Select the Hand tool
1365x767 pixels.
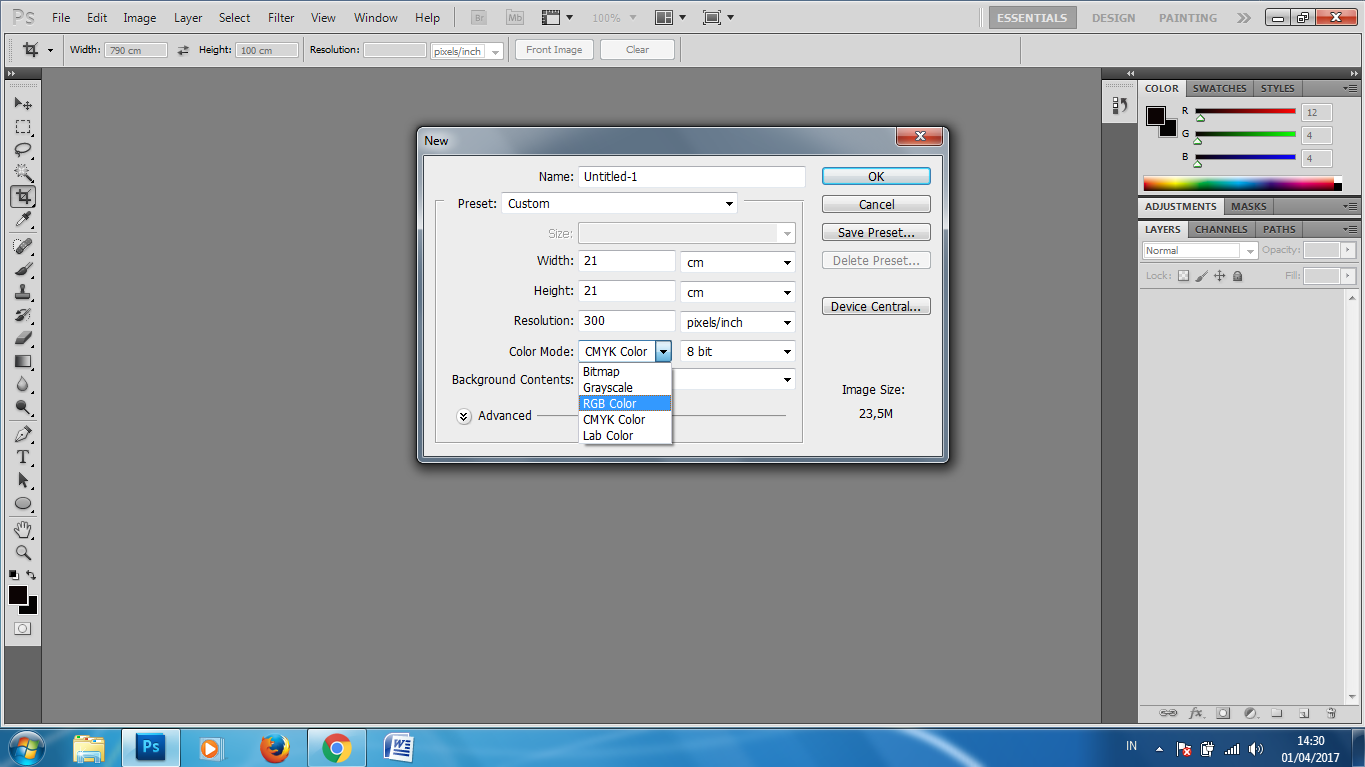[23, 529]
